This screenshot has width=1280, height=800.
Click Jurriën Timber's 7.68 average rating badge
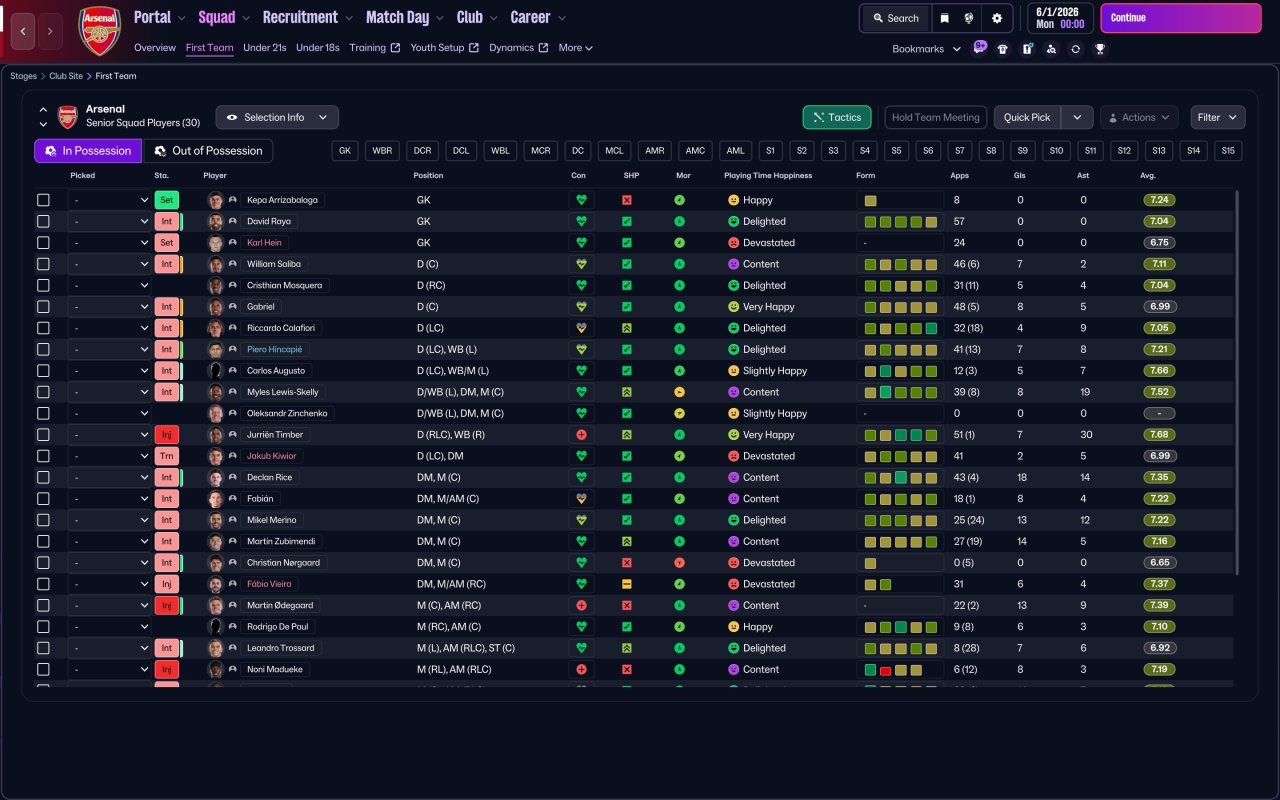[x=1159, y=435]
